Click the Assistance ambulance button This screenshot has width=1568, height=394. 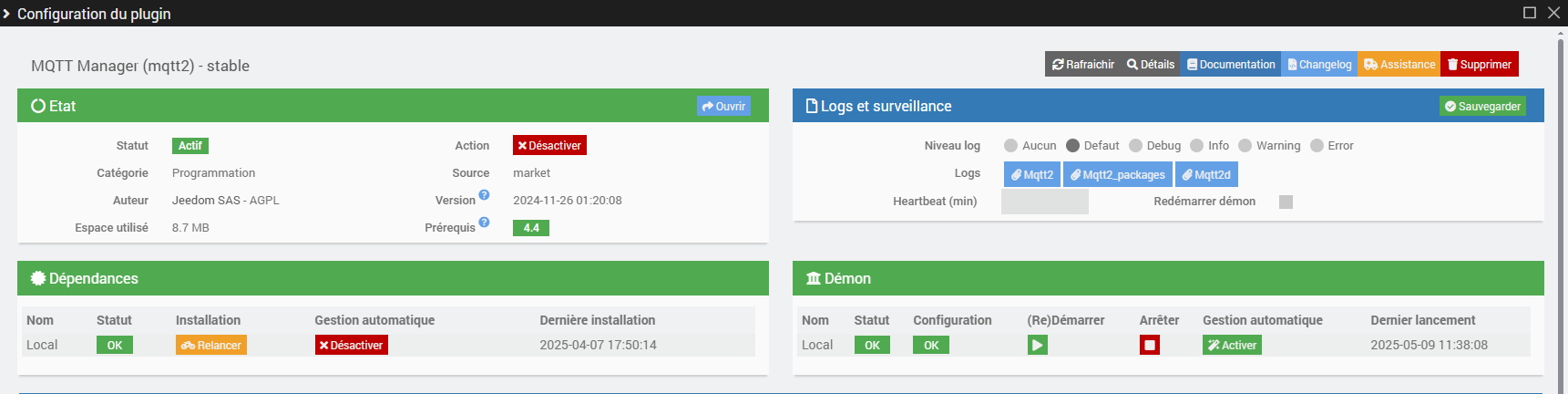point(1399,64)
